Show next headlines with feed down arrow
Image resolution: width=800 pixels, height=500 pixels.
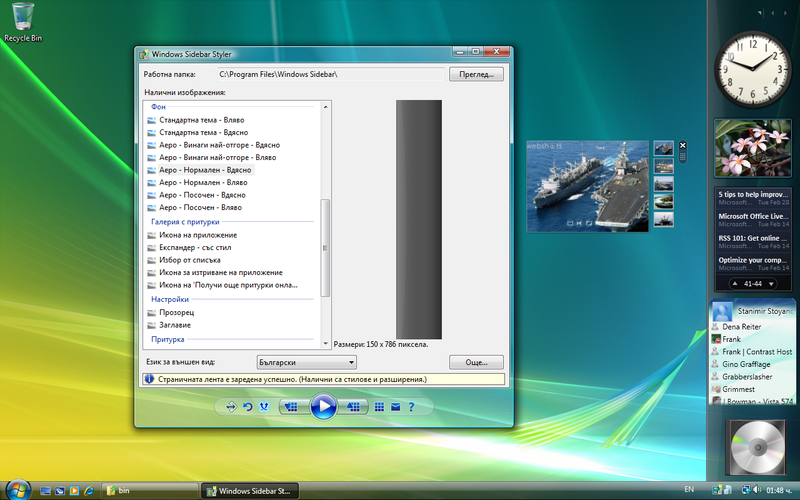(x=771, y=284)
